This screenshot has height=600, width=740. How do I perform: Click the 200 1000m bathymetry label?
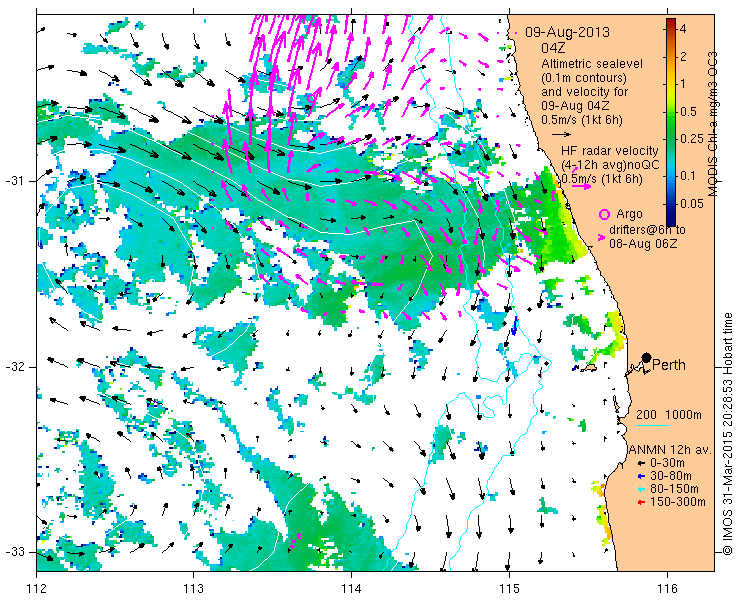click(x=669, y=415)
